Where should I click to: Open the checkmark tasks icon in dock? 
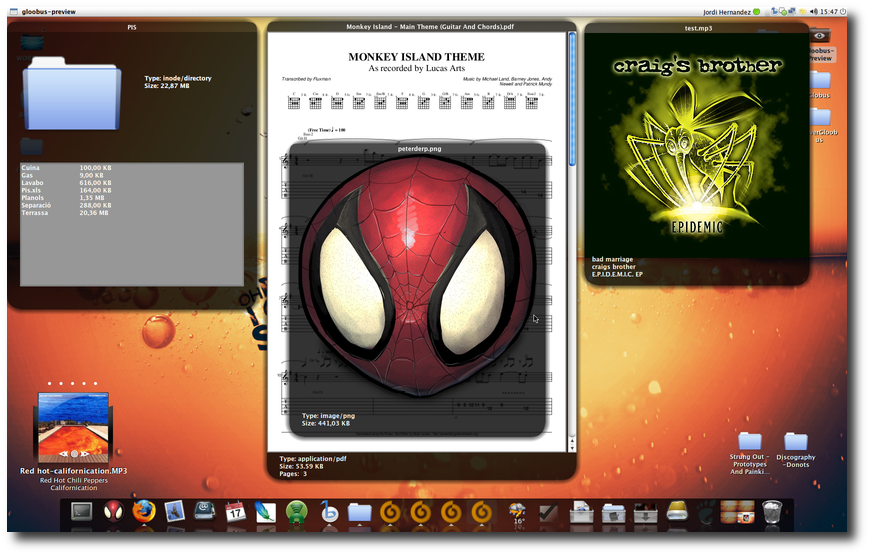548,512
